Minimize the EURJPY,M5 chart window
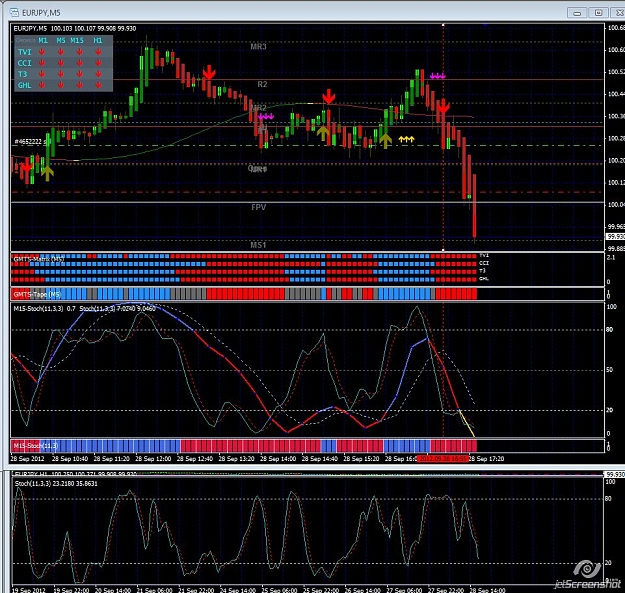 click(x=577, y=13)
